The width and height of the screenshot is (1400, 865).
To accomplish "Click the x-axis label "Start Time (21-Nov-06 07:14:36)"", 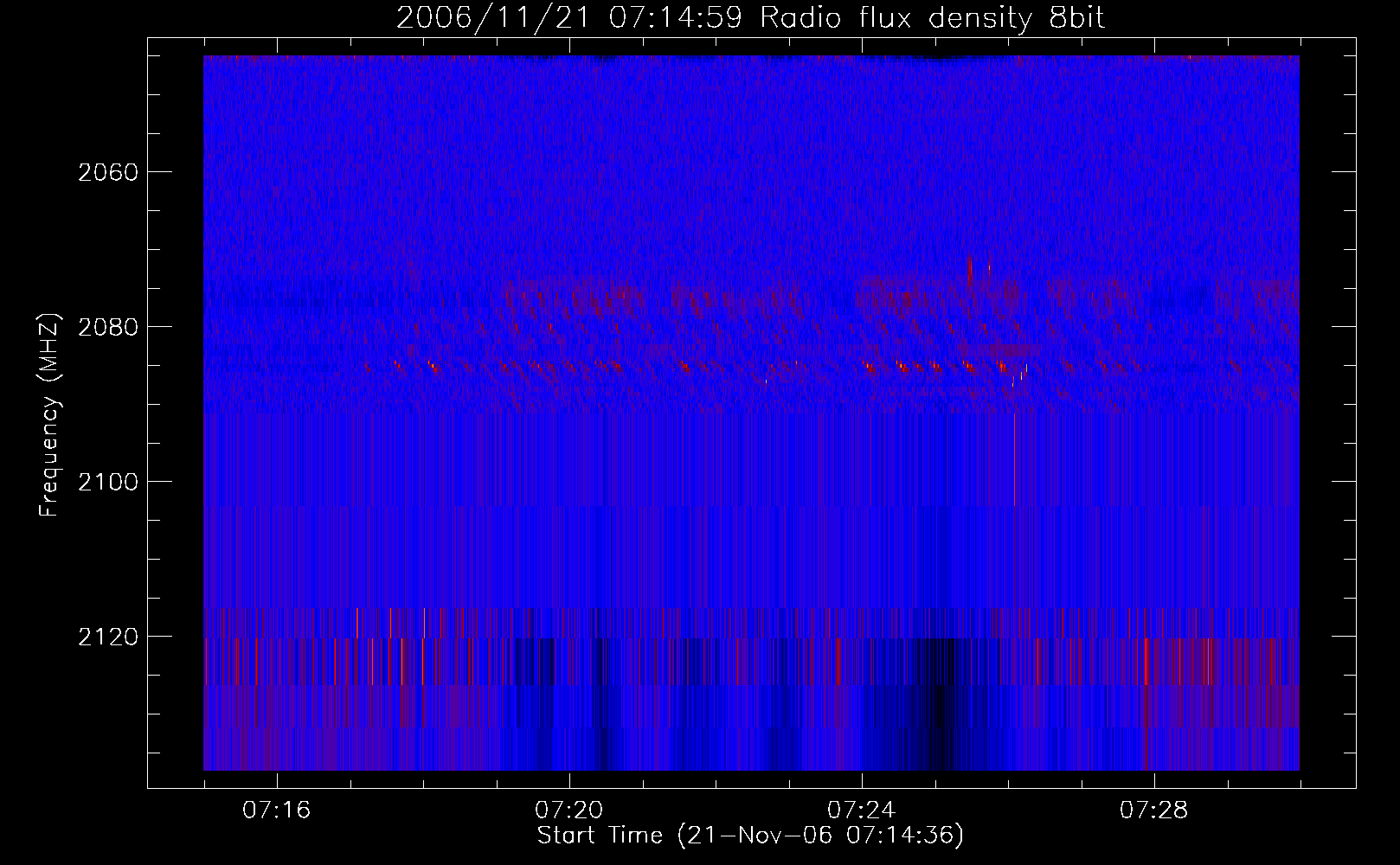I will (750, 836).
